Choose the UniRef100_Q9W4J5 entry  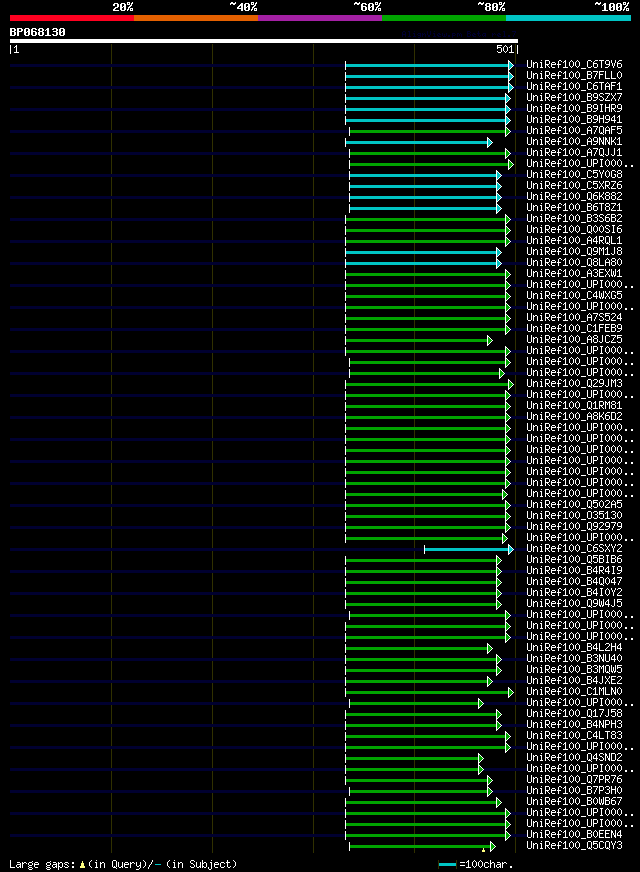pyautogui.click(x=574, y=603)
